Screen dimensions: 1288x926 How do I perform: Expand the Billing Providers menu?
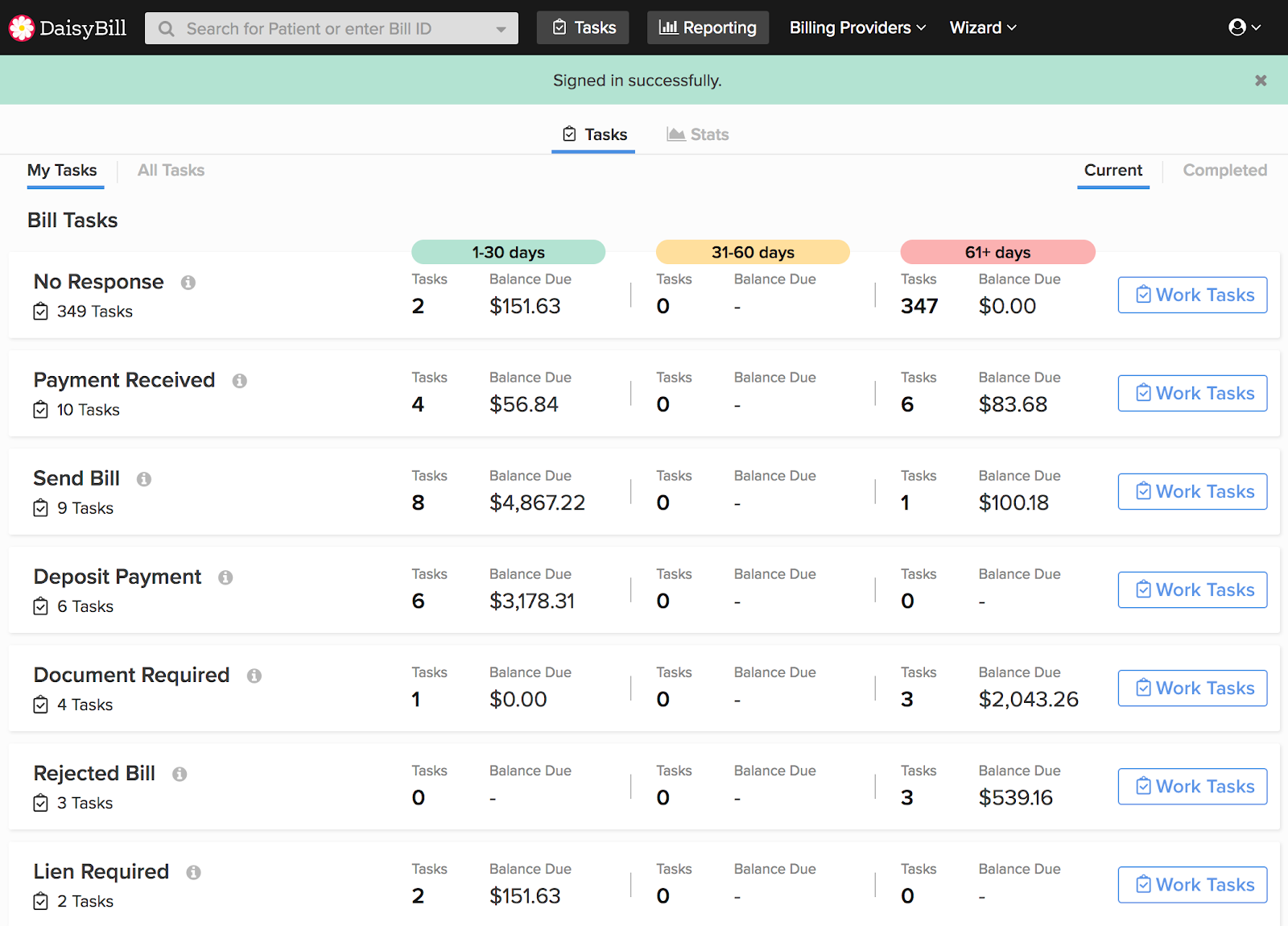coord(857,27)
